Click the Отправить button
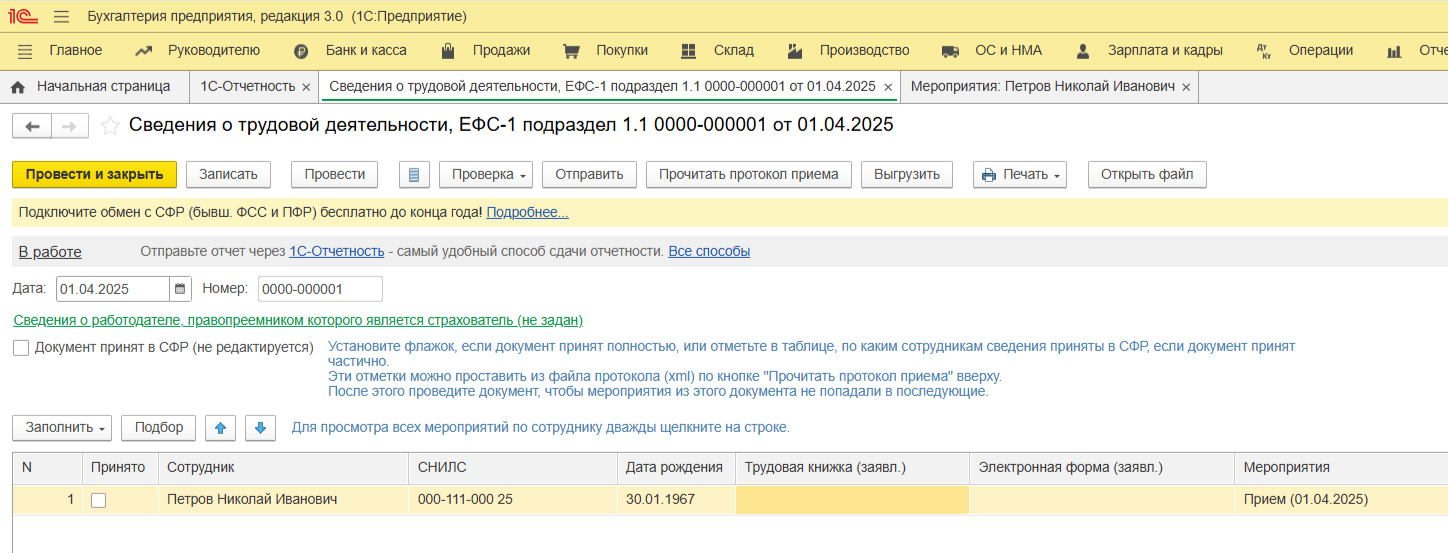 (x=589, y=174)
